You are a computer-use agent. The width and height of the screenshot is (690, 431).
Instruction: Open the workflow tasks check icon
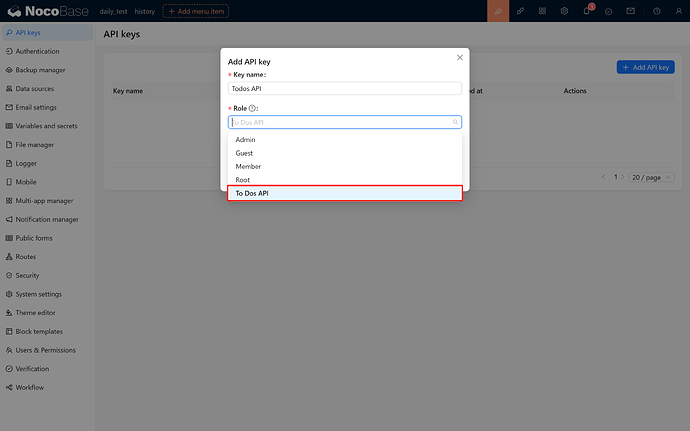pyautogui.click(x=609, y=11)
